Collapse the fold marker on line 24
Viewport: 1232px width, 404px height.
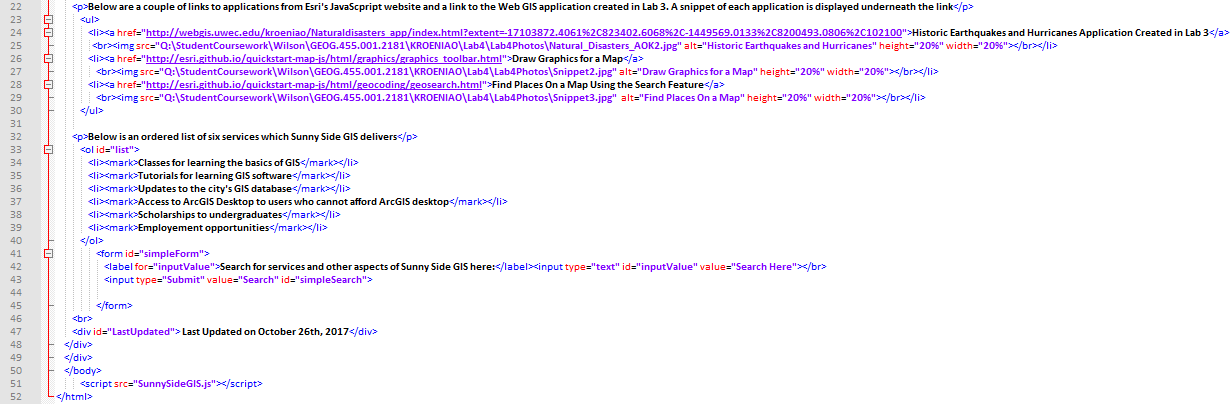pyautogui.click(x=47, y=32)
